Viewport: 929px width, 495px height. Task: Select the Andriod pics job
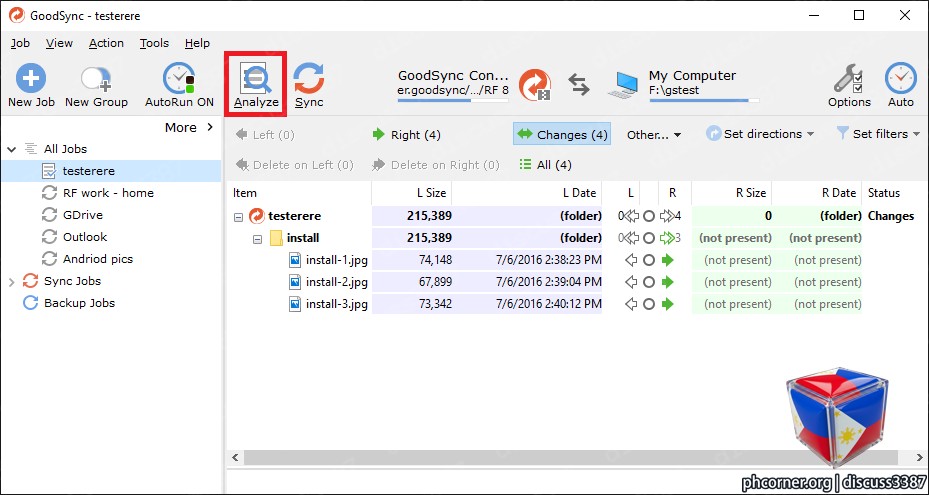pyautogui.click(x=98, y=259)
